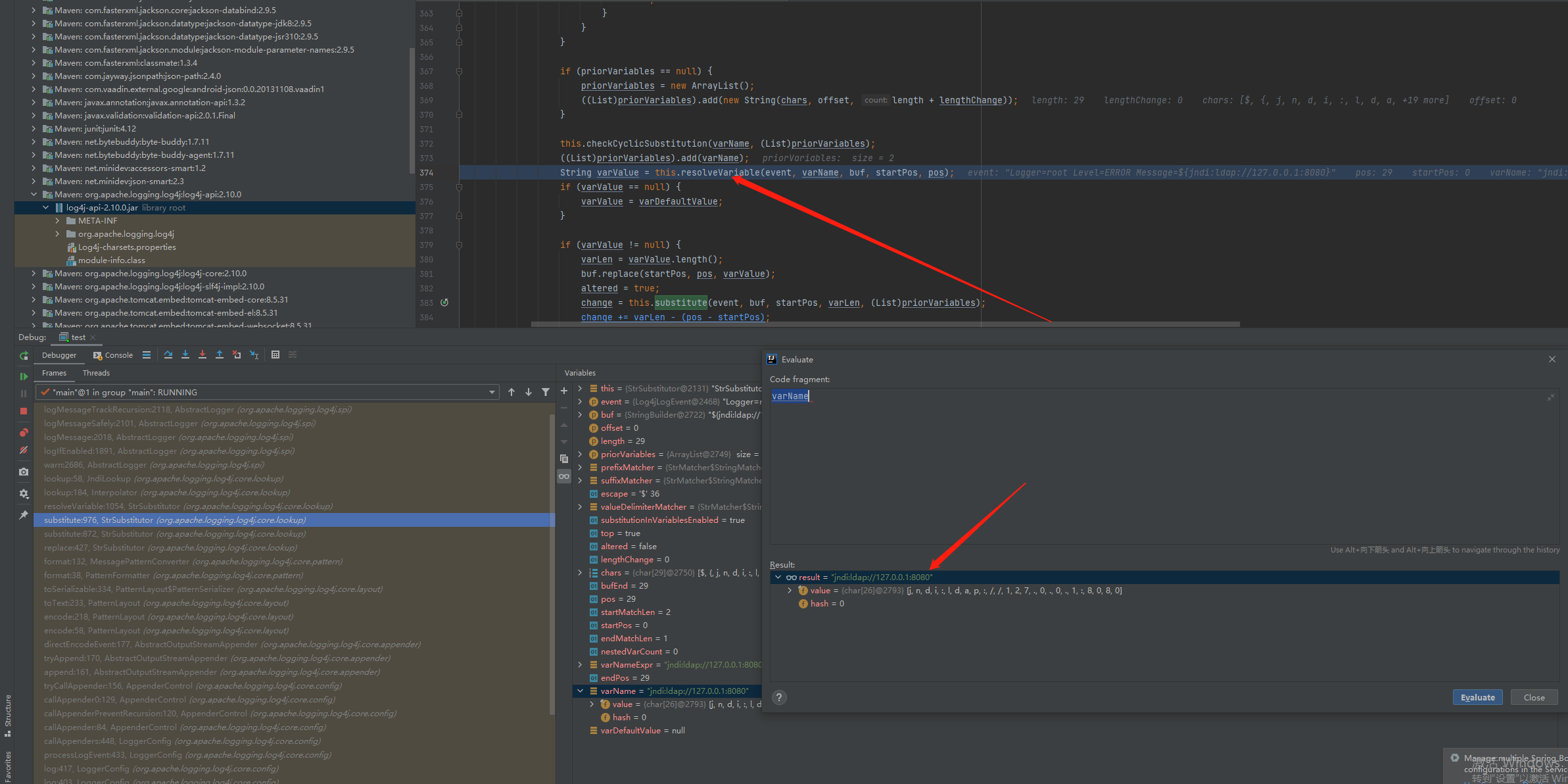Screen dimensions: 1568x784
Task: Collapse the result node in Evaluate
Action: (x=778, y=577)
